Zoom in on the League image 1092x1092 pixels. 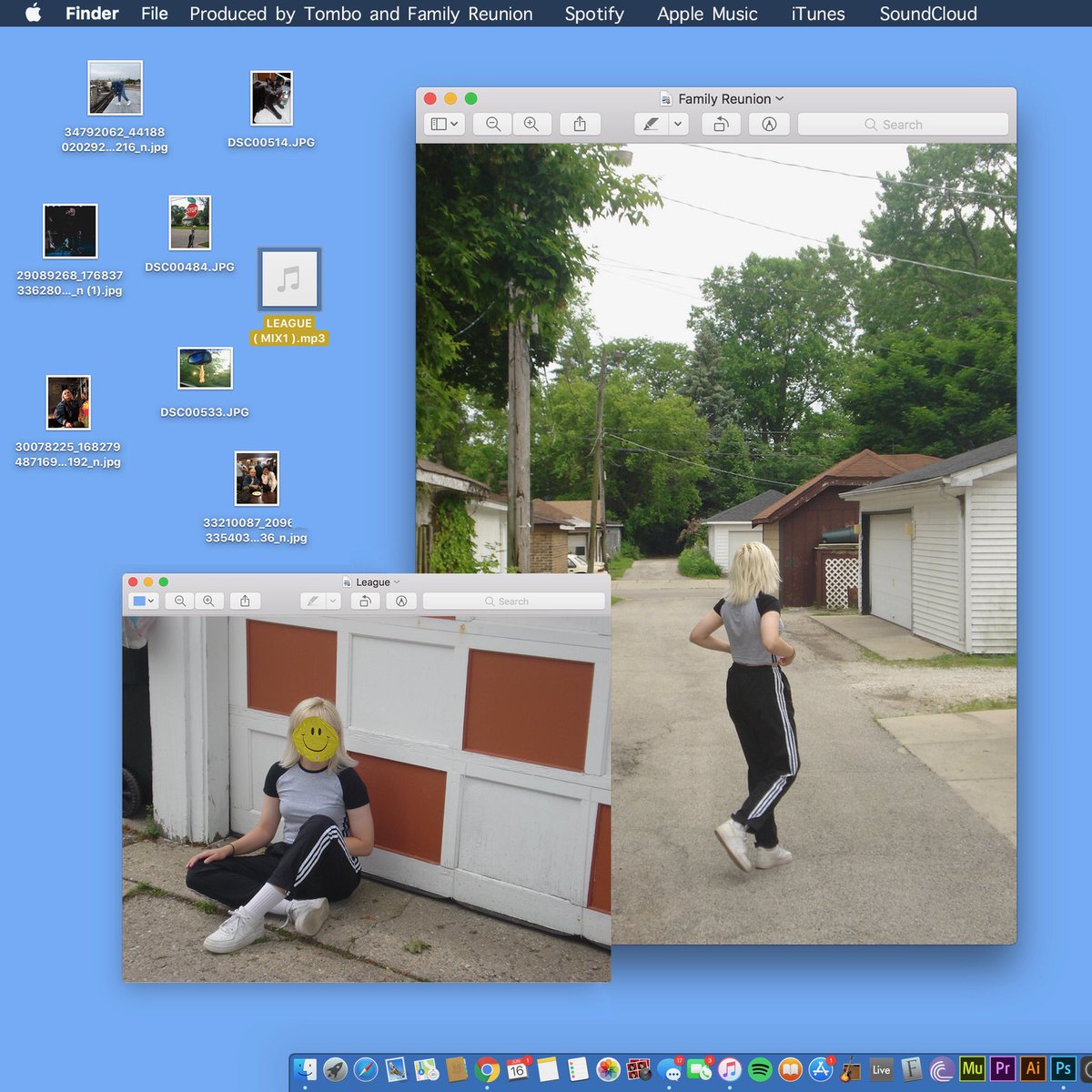point(209,601)
